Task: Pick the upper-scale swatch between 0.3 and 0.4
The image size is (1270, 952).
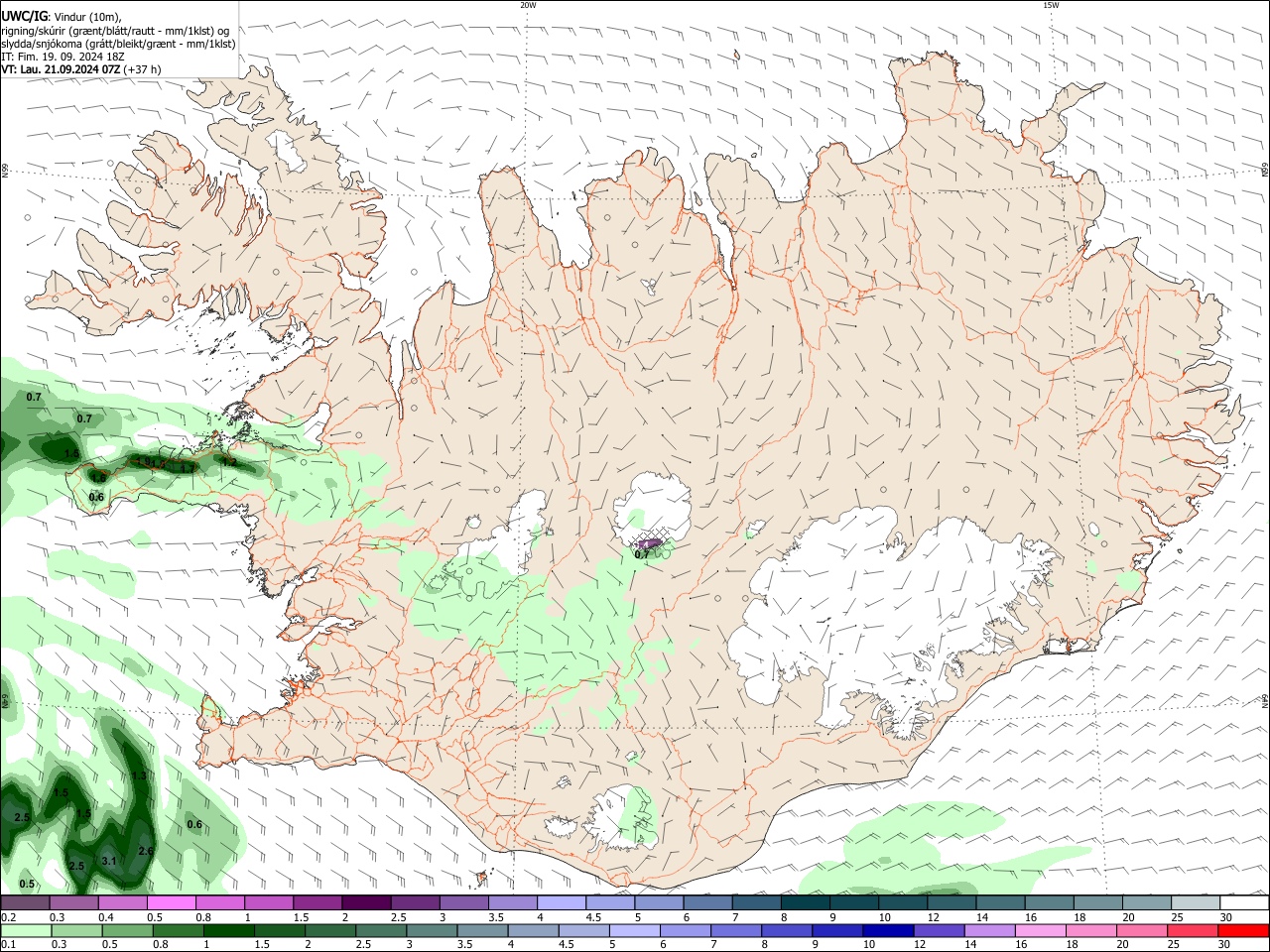Action: pyautogui.click(x=73, y=903)
